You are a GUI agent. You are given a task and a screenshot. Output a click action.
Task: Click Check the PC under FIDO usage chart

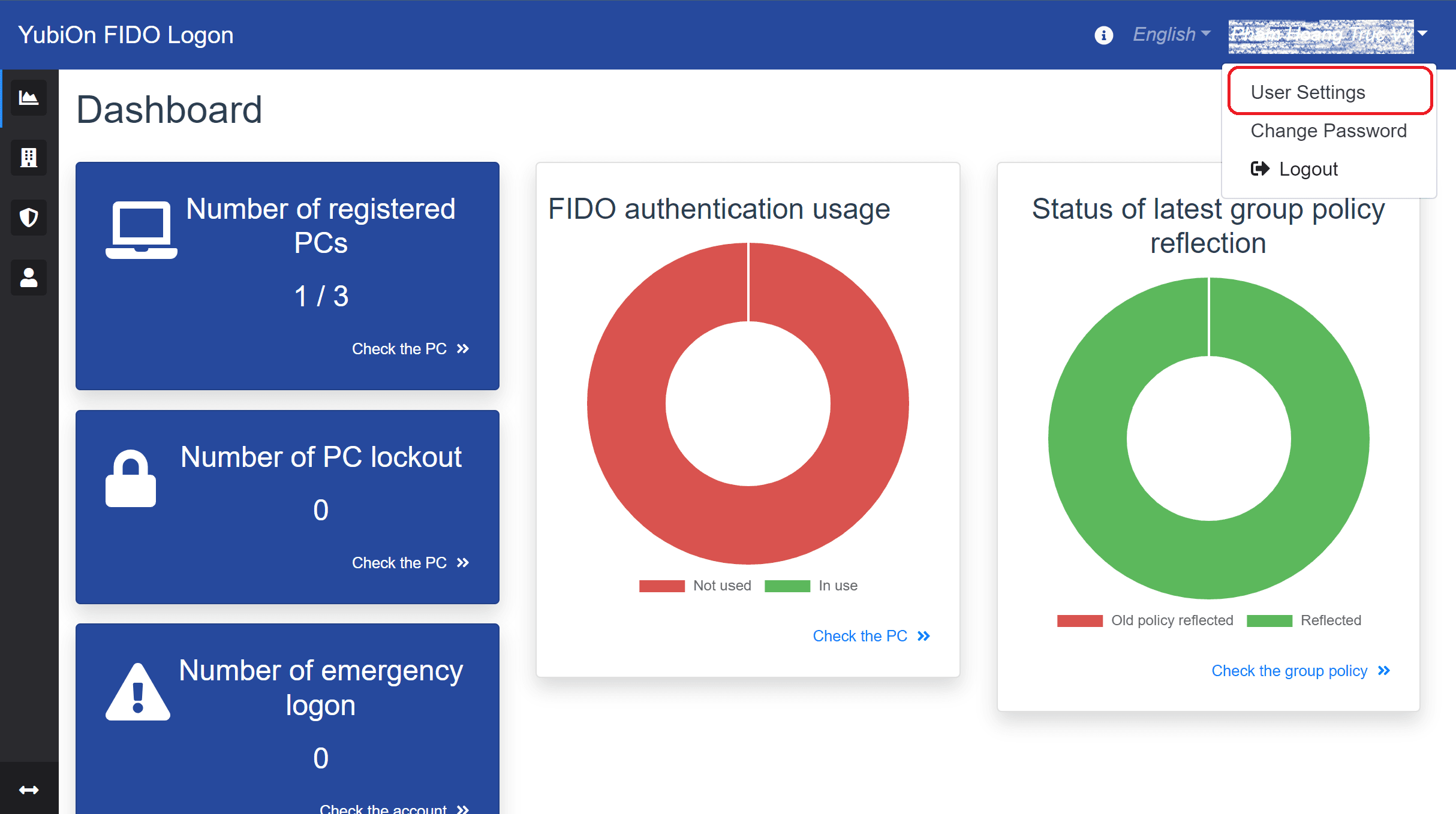[871, 636]
